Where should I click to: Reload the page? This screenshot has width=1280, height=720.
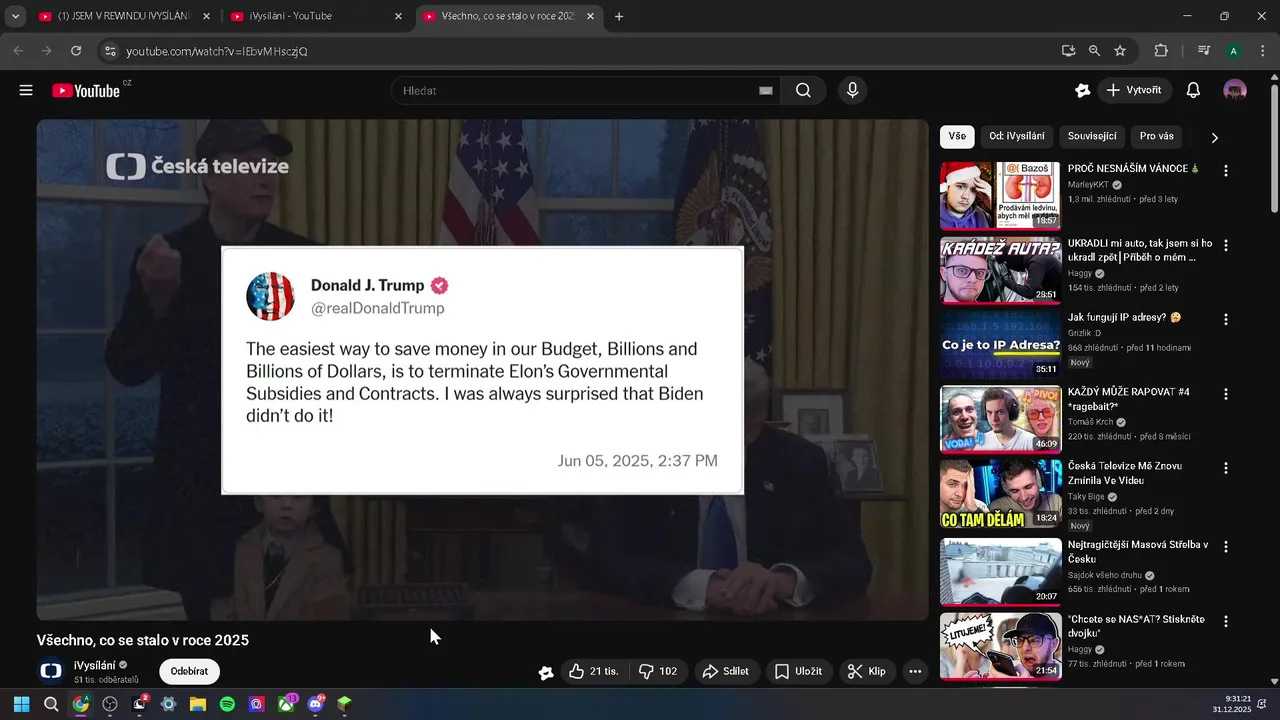coord(76,51)
